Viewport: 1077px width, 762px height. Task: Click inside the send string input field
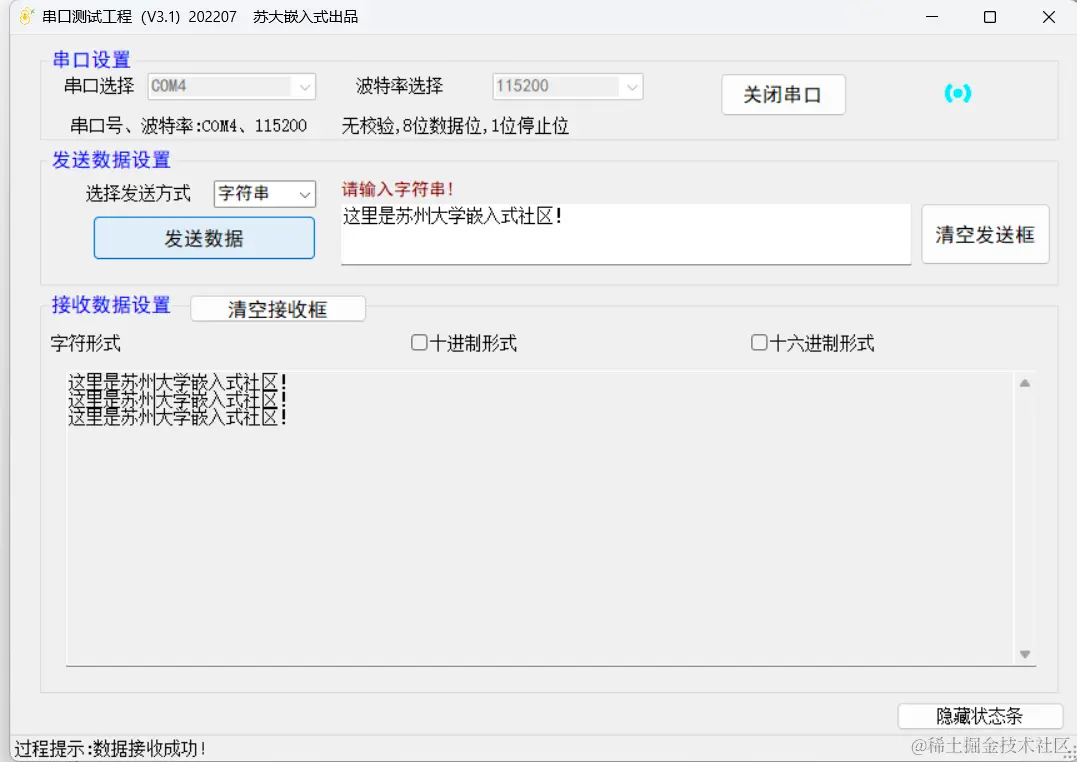[x=626, y=234]
